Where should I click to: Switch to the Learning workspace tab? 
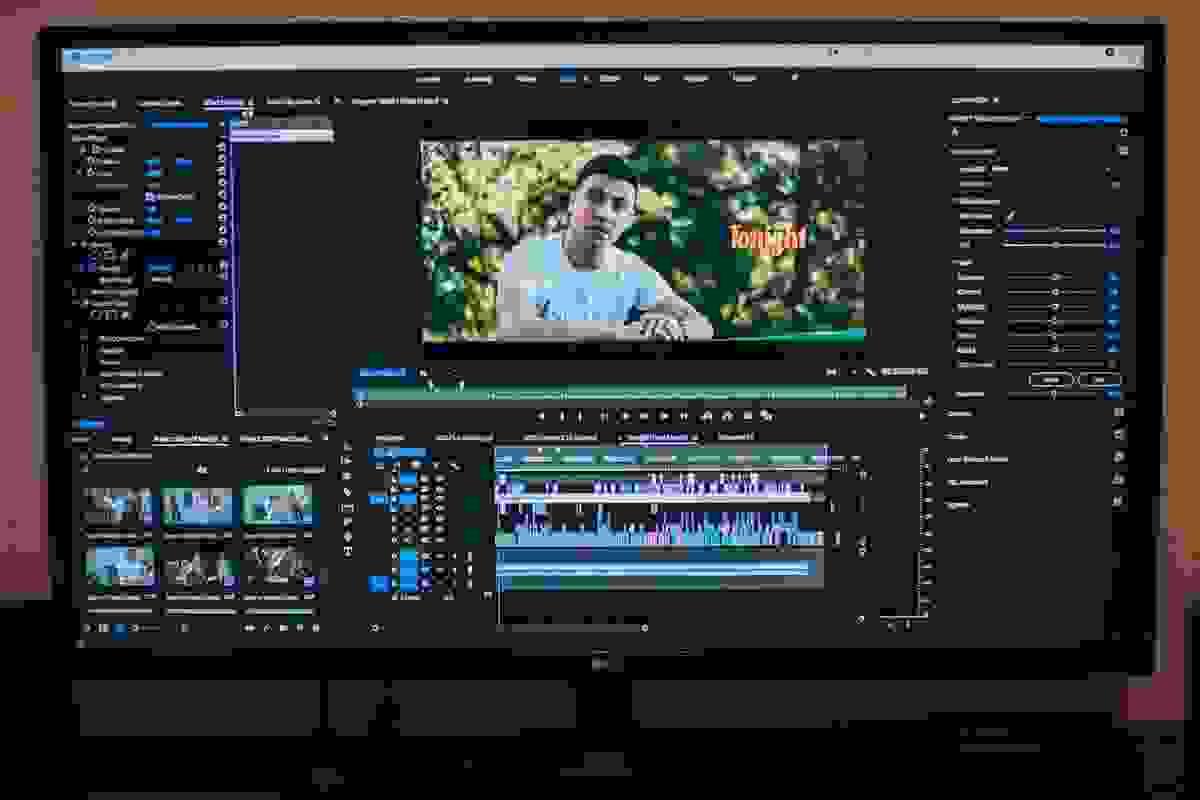pyautogui.click(x=428, y=78)
